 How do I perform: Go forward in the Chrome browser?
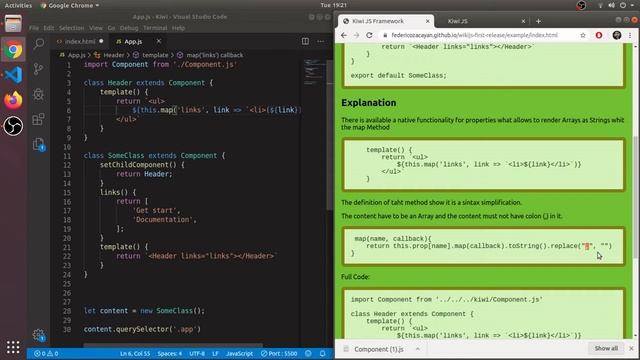356,36
